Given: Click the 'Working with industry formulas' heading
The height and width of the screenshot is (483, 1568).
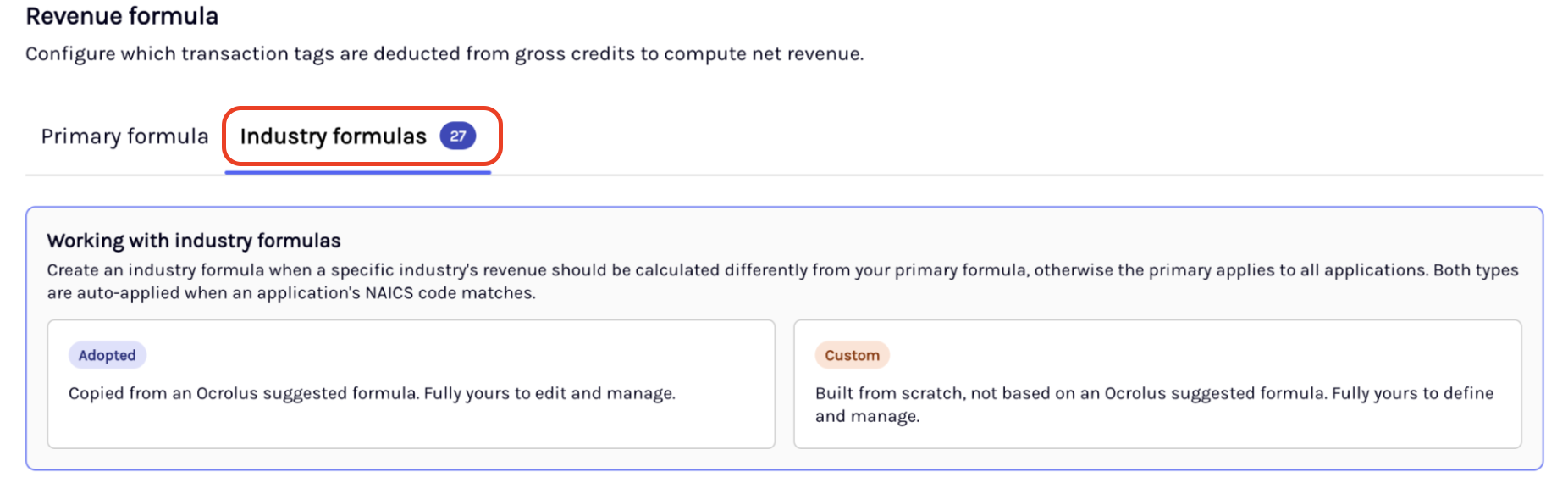Looking at the screenshot, I should click(194, 241).
